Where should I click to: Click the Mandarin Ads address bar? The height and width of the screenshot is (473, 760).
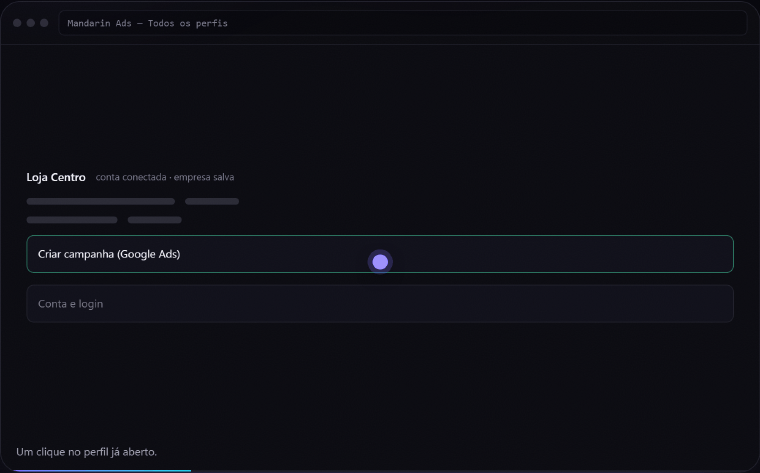tap(403, 23)
